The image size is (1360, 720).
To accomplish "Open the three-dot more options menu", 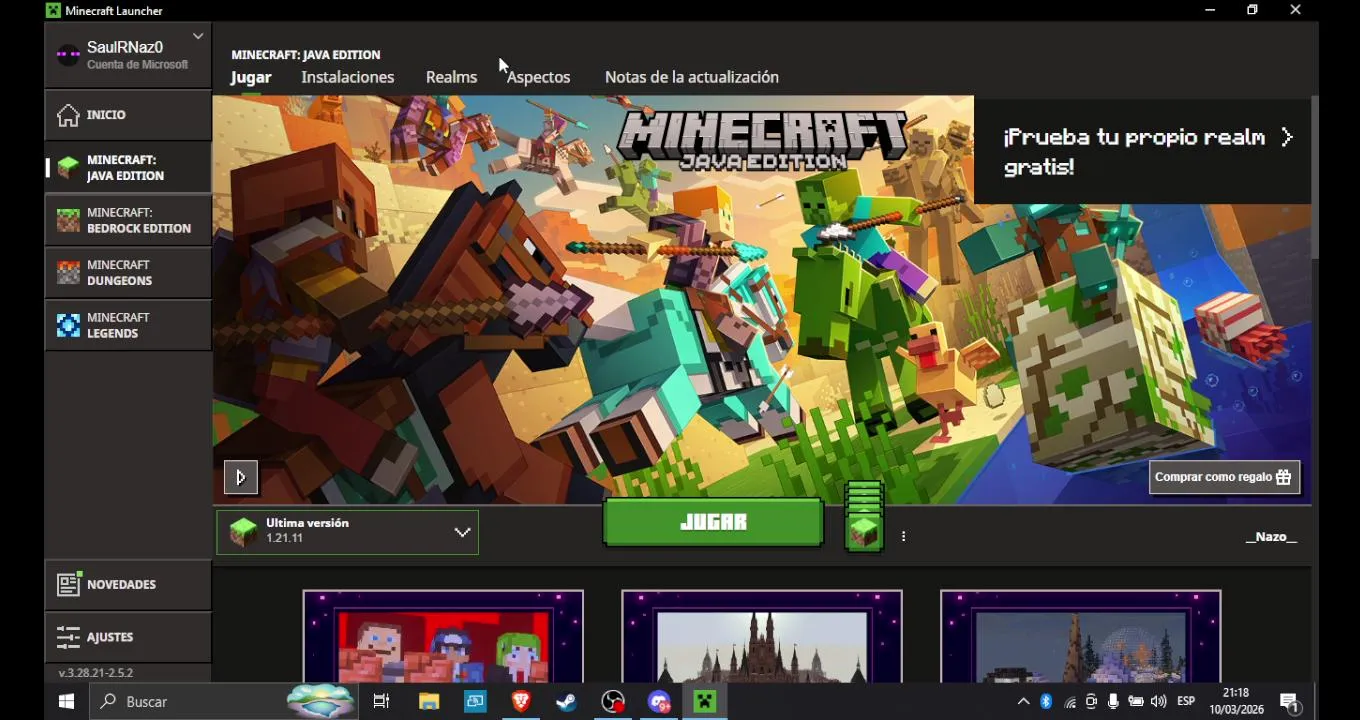I will click(903, 536).
